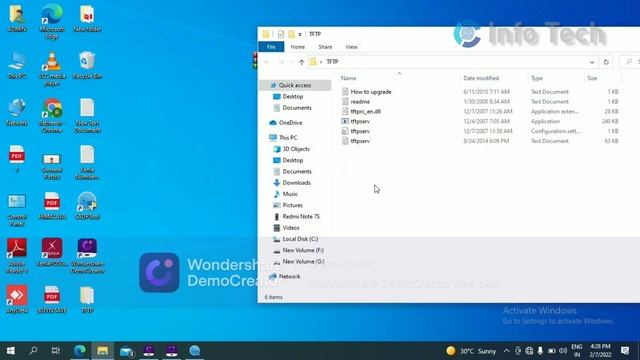The image size is (640, 360).
Task: Open Quick Access Toolbar customize dropdown
Action: [300, 34]
